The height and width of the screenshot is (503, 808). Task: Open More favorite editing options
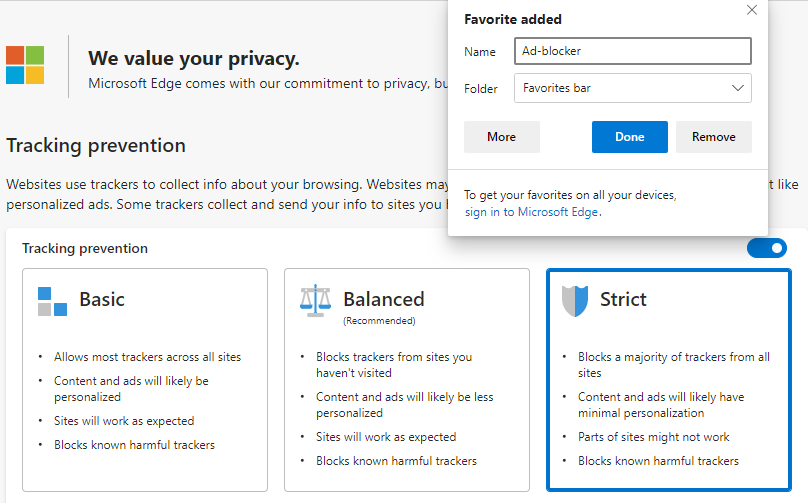(502, 137)
